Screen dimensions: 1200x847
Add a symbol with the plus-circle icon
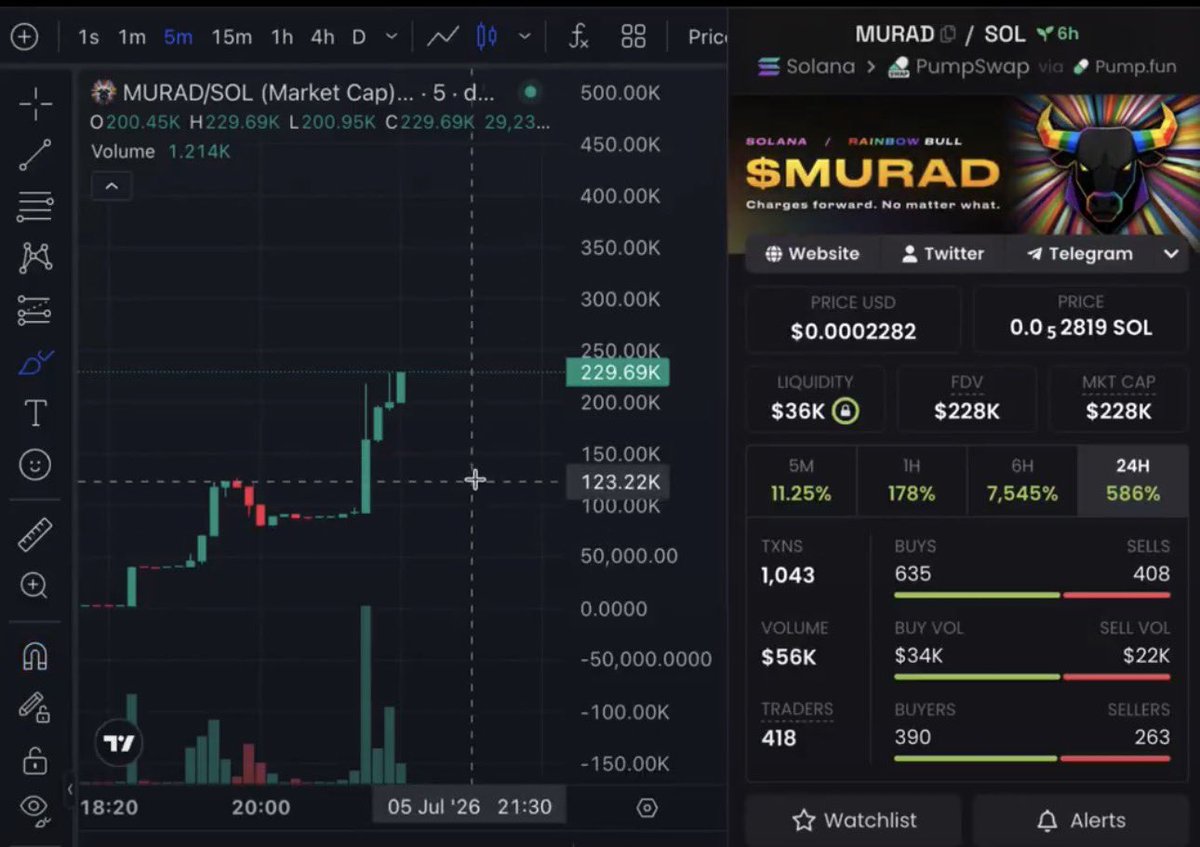coord(23,37)
